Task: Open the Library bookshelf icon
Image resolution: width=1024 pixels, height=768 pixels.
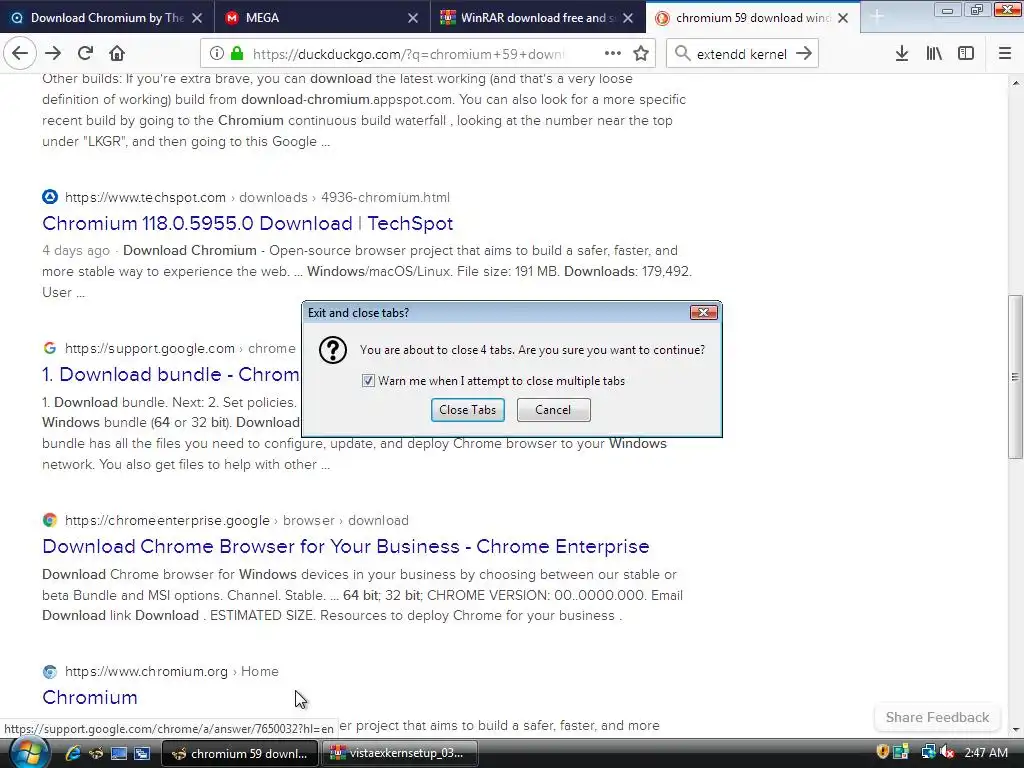Action: pos(934,54)
